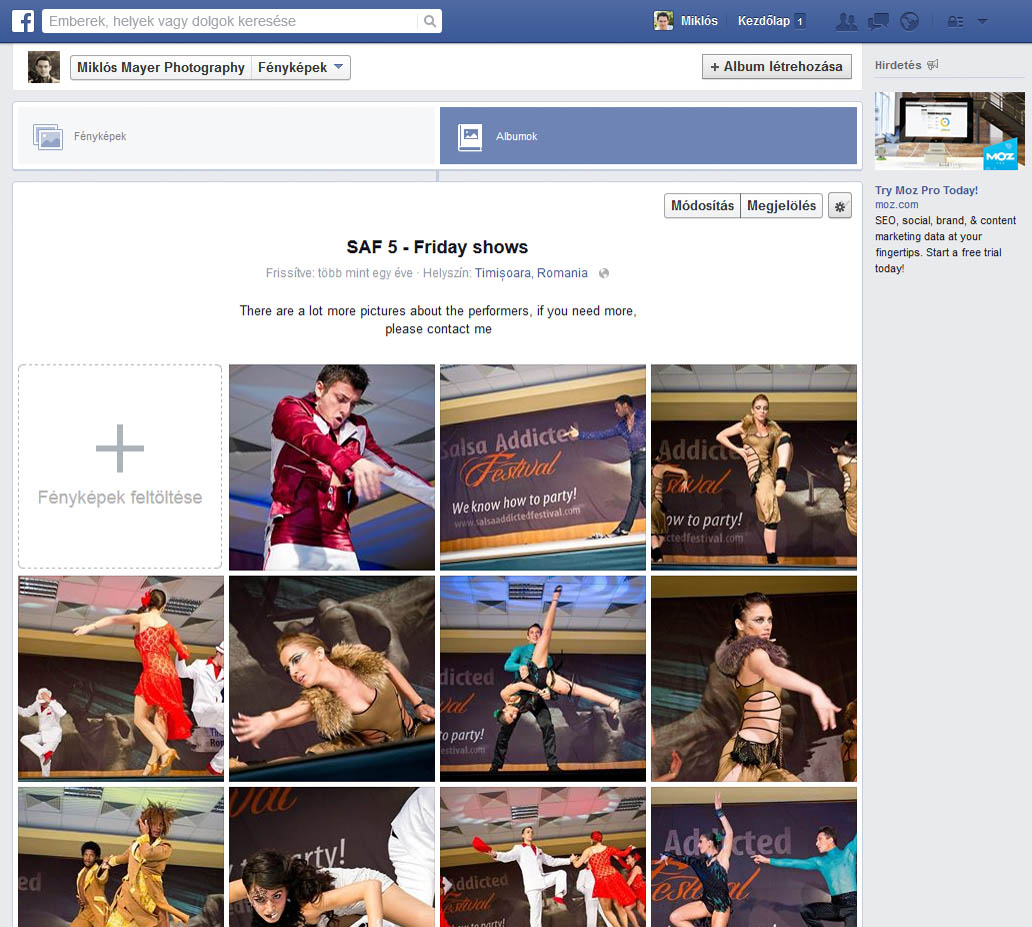Switch to the Albumok tab
This screenshot has width=1032, height=927.
click(x=648, y=136)
